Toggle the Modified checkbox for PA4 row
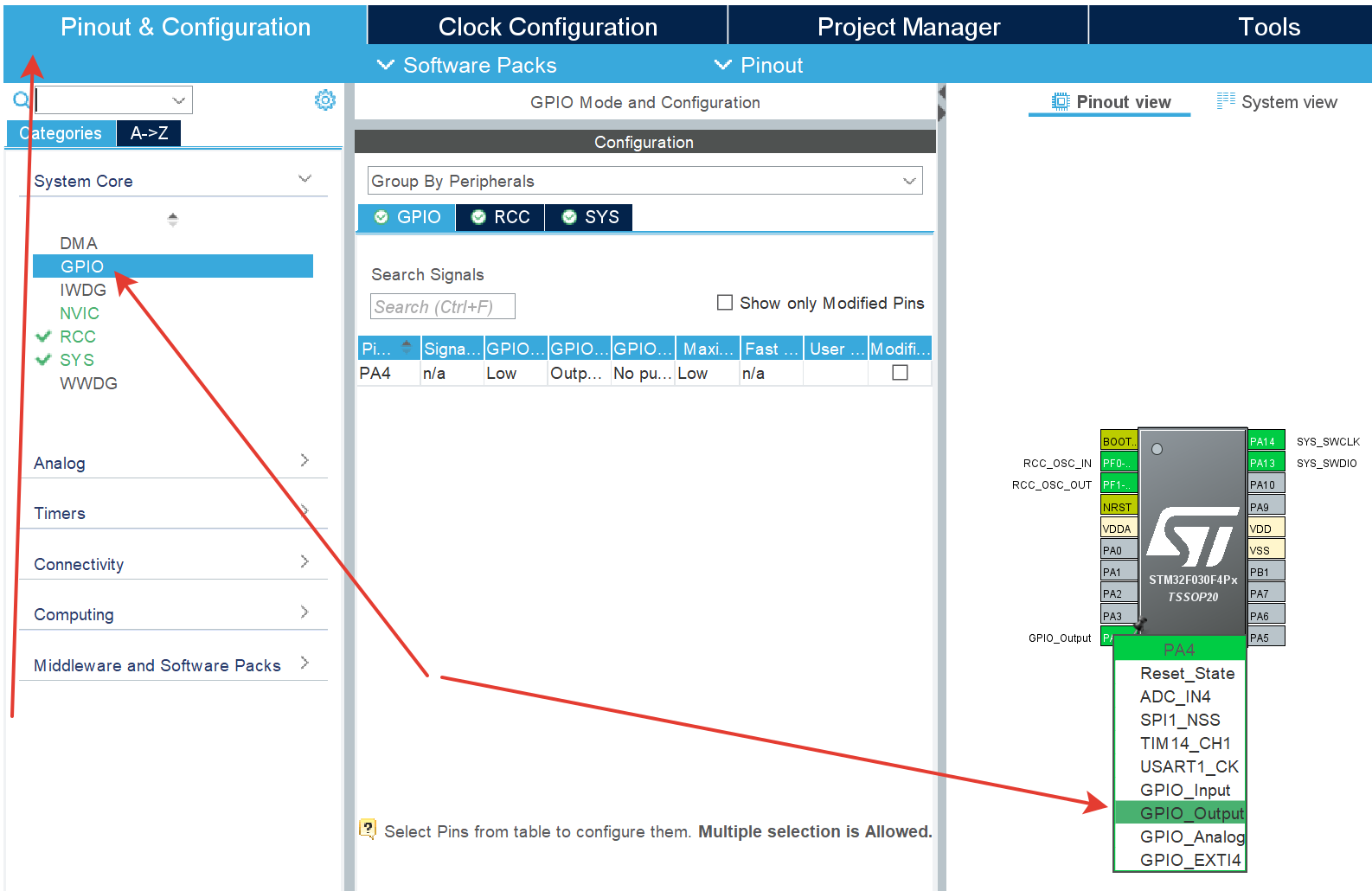The height and width of the screenshot is (891, 1372). [x=900, y=373]
